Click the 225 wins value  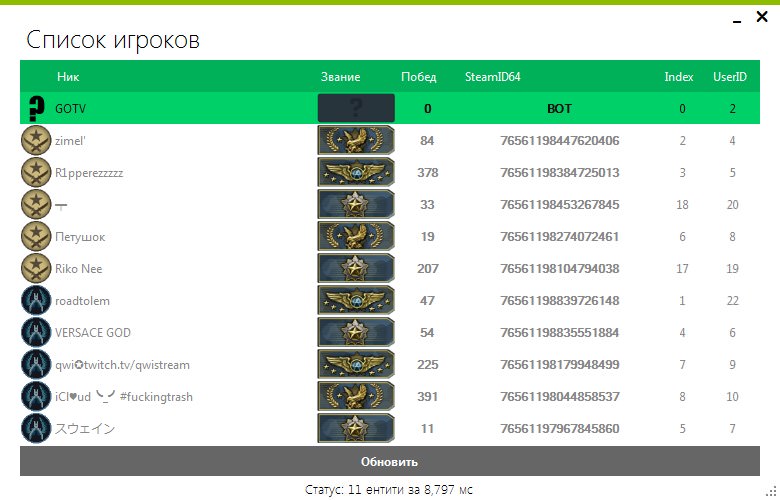[x=428, y=365]
